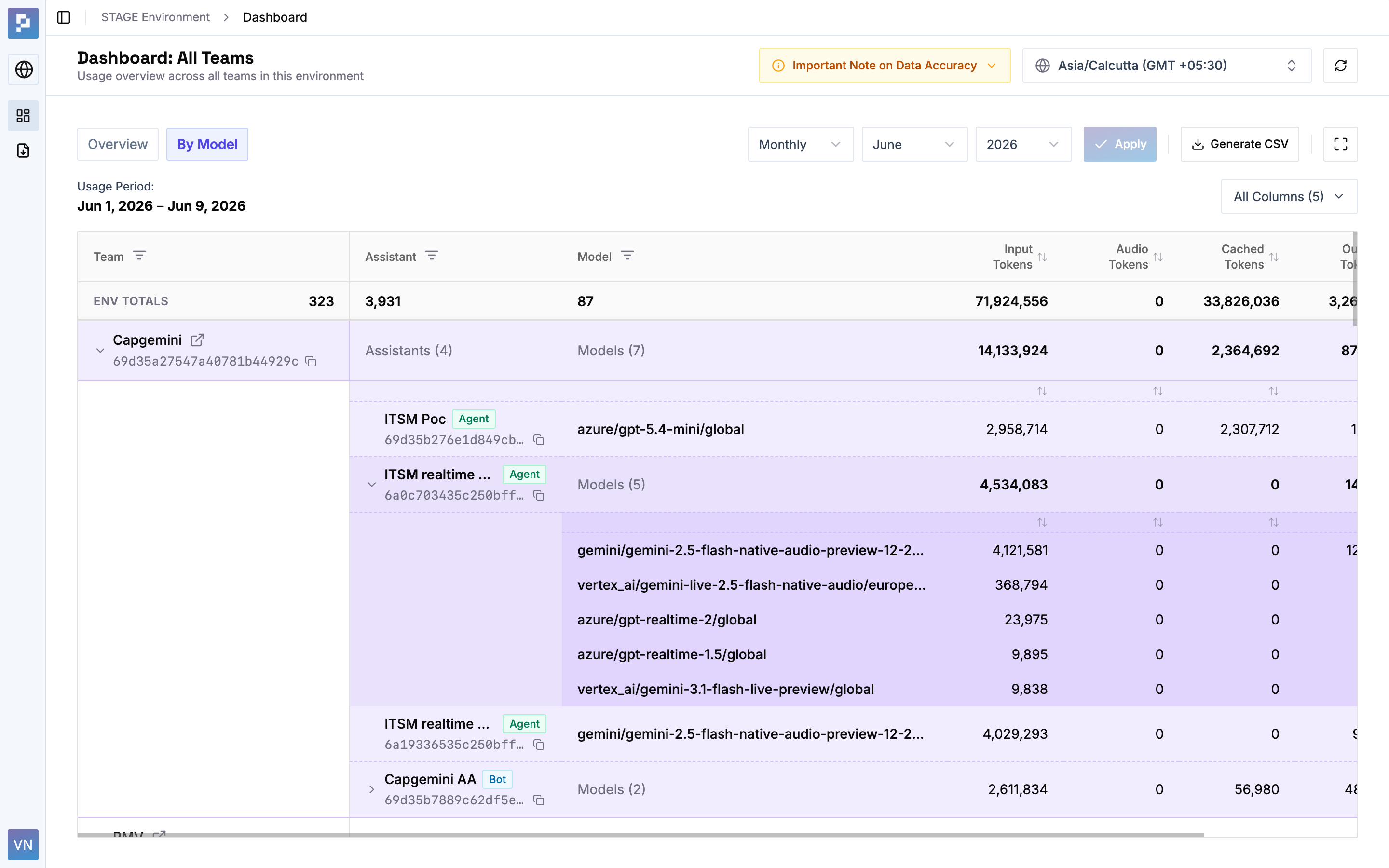Copy ITSM Poc assistant ID
The width and height of the screenshot is (1389, 868).
click(539, 440)
